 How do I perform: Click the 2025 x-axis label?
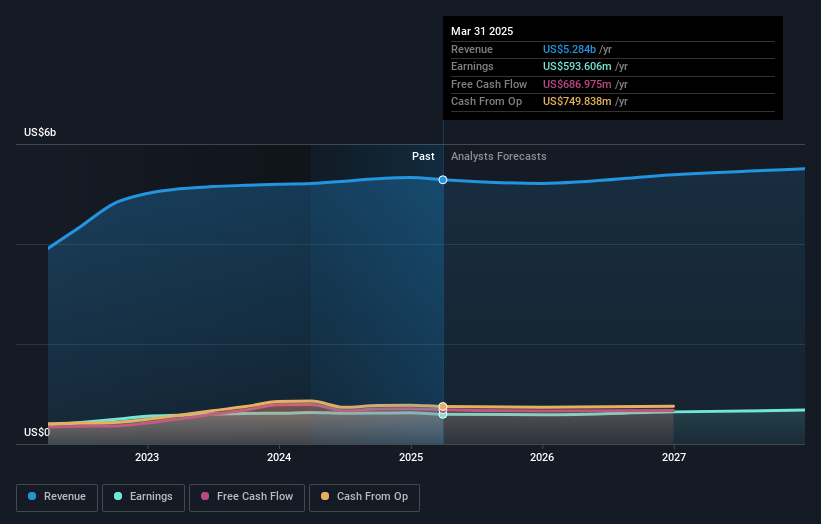pyautogui.click(x=411, y=457)
